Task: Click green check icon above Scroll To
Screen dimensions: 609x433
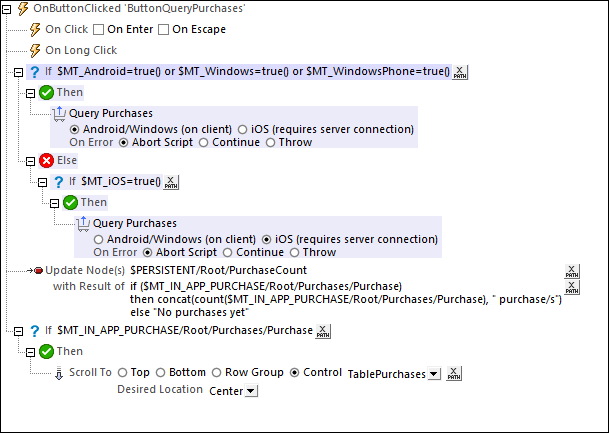Action: click(x=47, y=352)
